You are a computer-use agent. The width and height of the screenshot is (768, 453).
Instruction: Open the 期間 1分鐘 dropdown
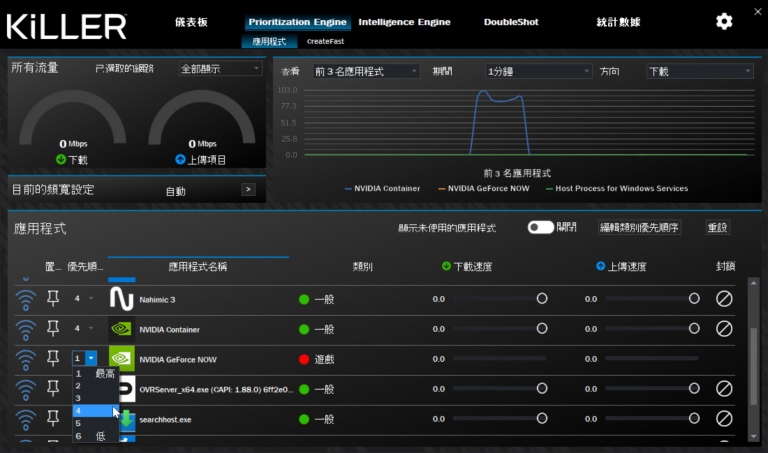[x=538, y=72]
